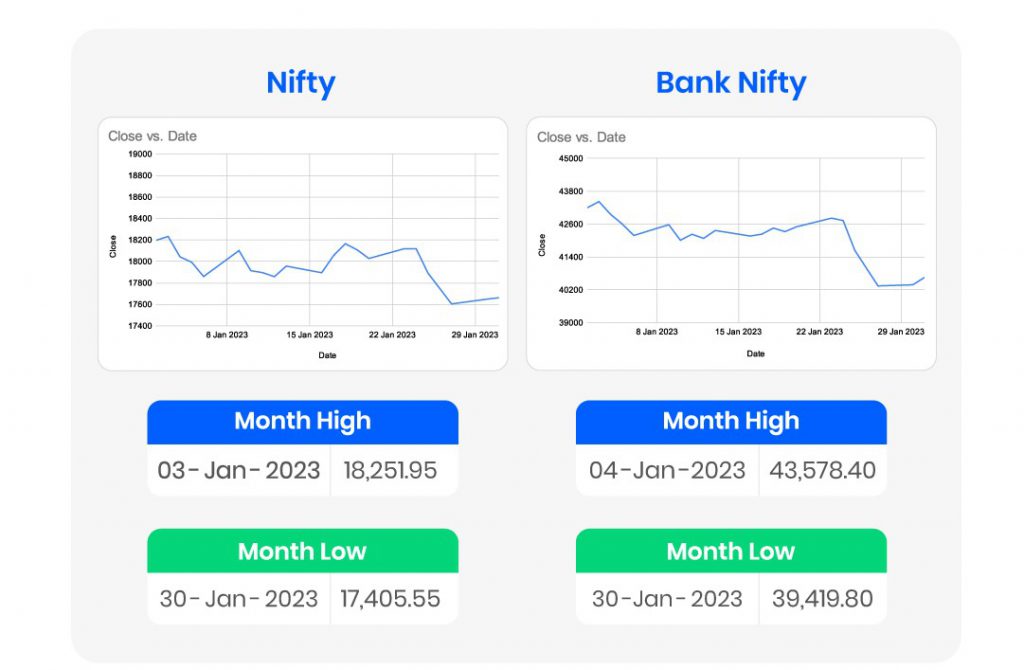
Task: Select the Bank Nifty chart's Close vs. Date title
Action: pyautogui.click(x=581, y=137)
